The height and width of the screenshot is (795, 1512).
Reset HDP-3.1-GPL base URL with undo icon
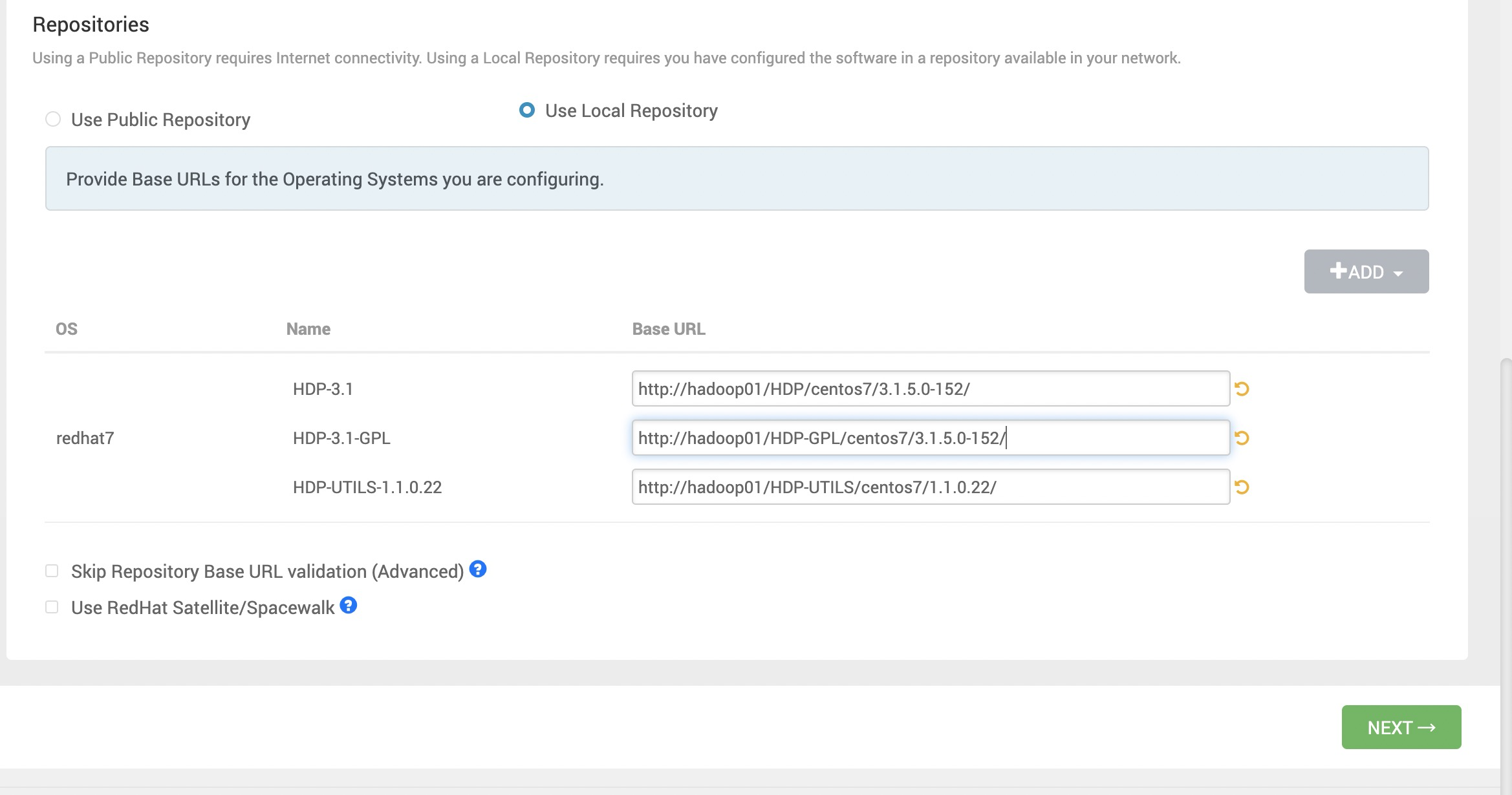1241,438
